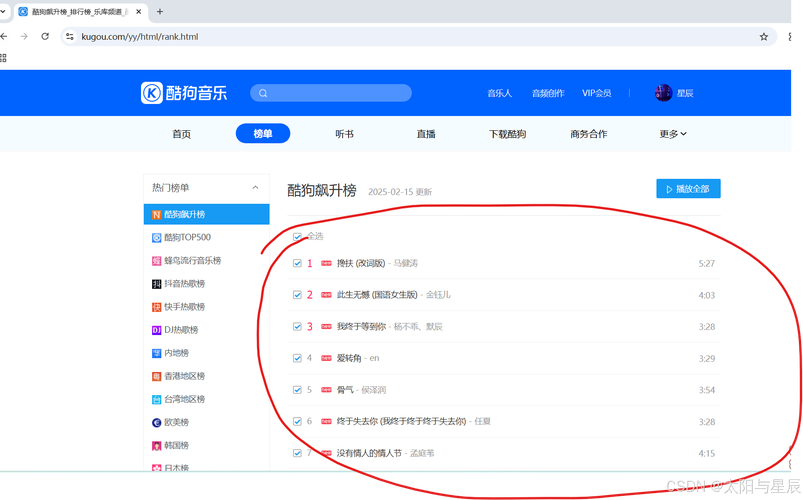Reload the page
The image size is (803, 500).
click(45, 36)
